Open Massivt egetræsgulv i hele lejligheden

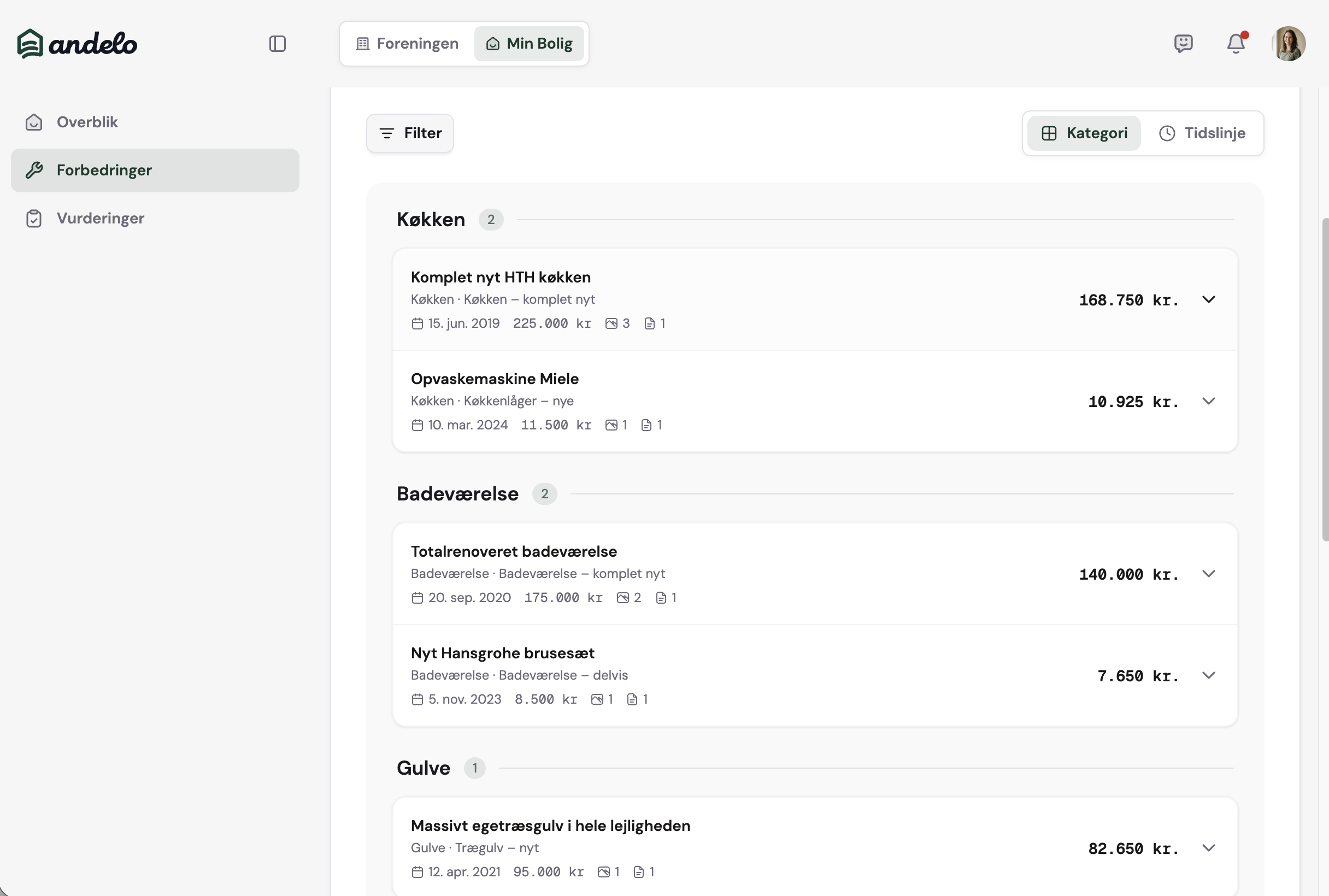pos(550,826)
